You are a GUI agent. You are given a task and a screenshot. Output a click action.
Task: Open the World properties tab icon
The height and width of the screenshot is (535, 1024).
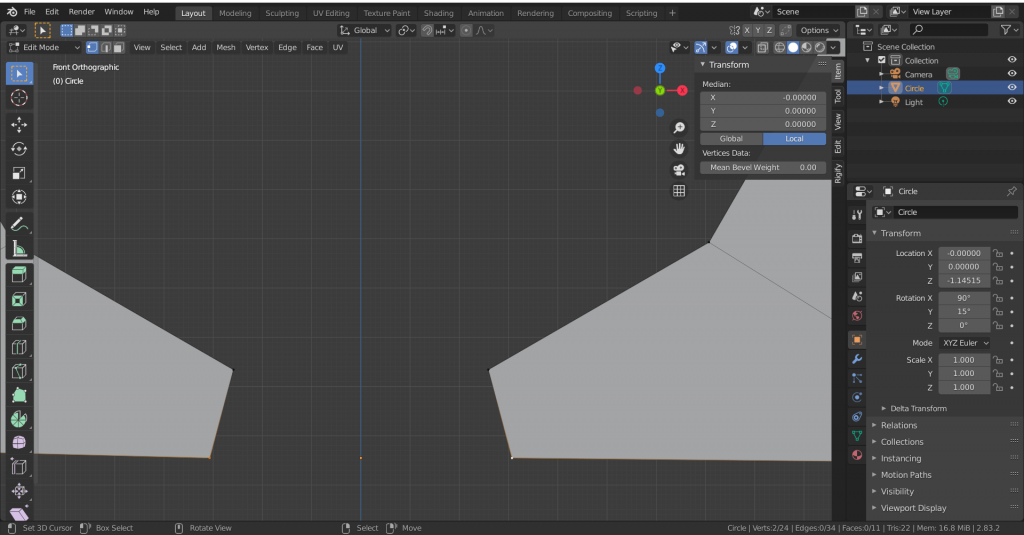pyautogui.click(x=857, y=316)
